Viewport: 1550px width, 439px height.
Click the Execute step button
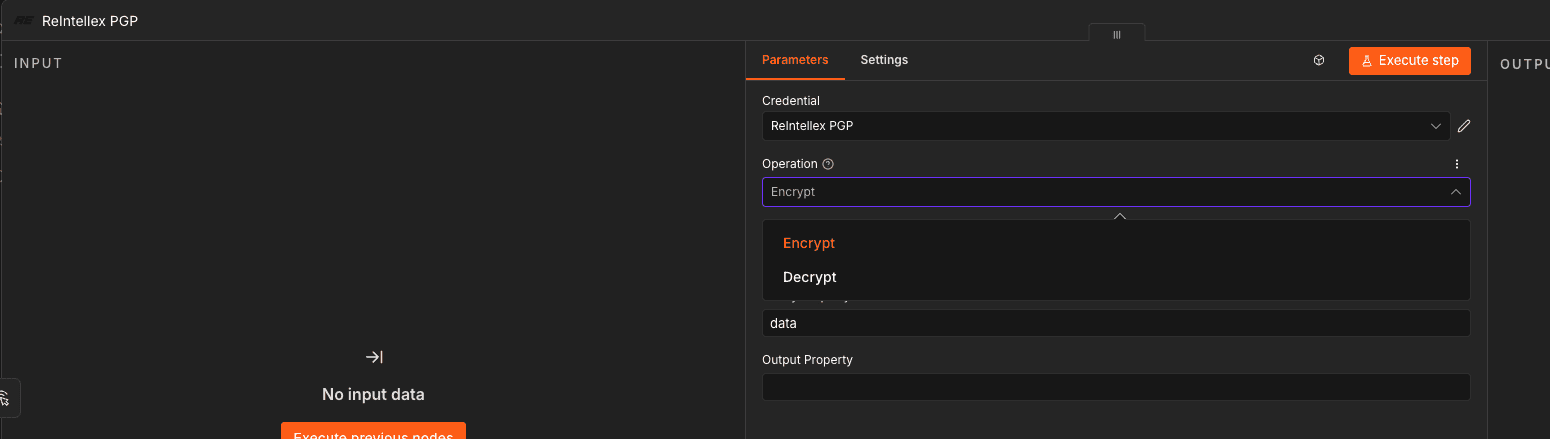[1410, 60]
